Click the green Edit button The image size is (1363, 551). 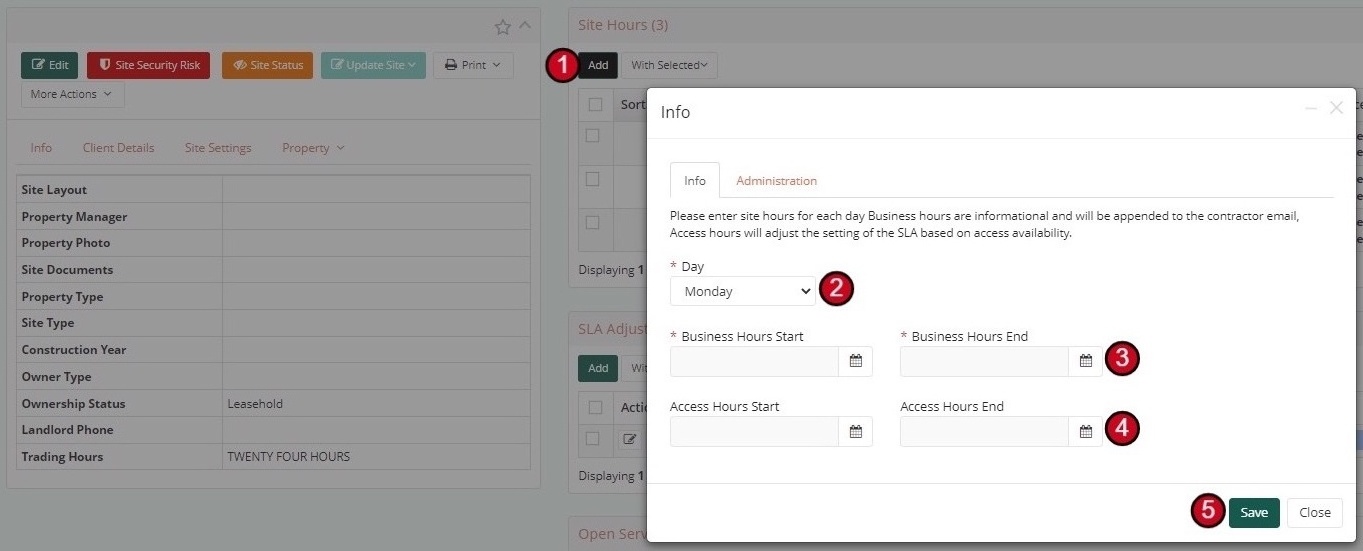coord(49,65)
